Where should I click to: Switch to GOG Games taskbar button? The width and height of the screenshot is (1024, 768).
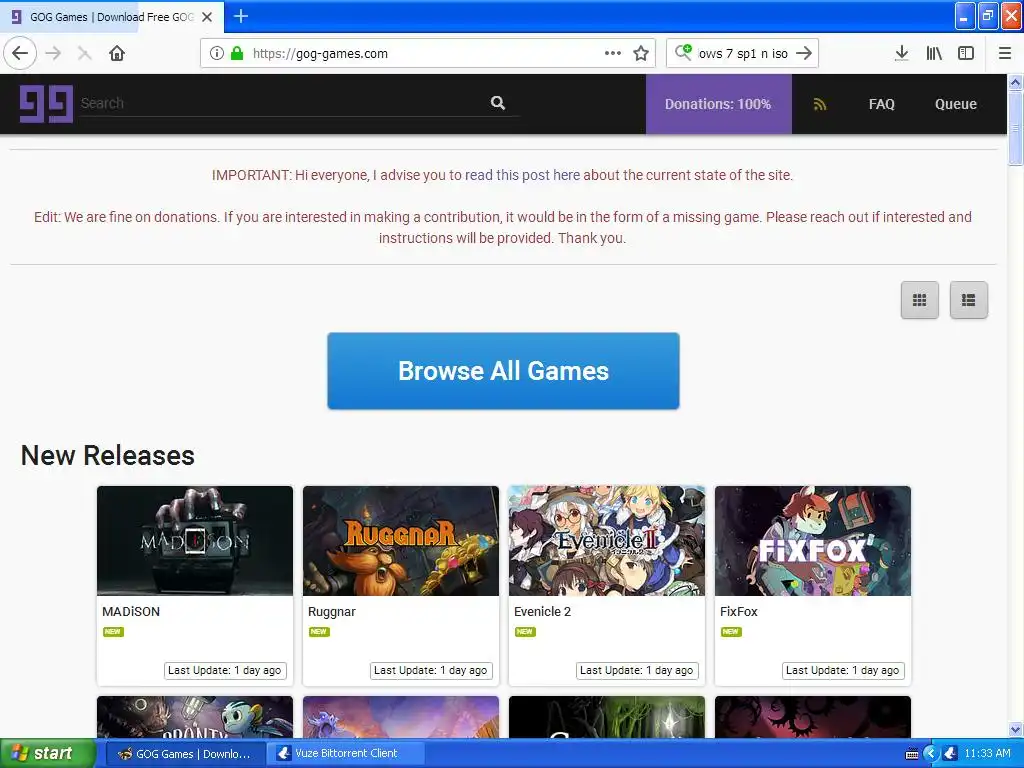click(185, 754)
